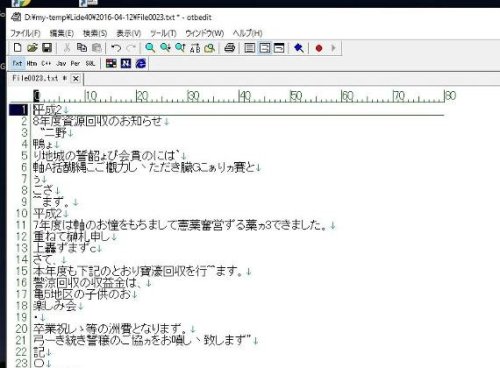Switch syntax mode to Htm

click(x=32, y=63)
